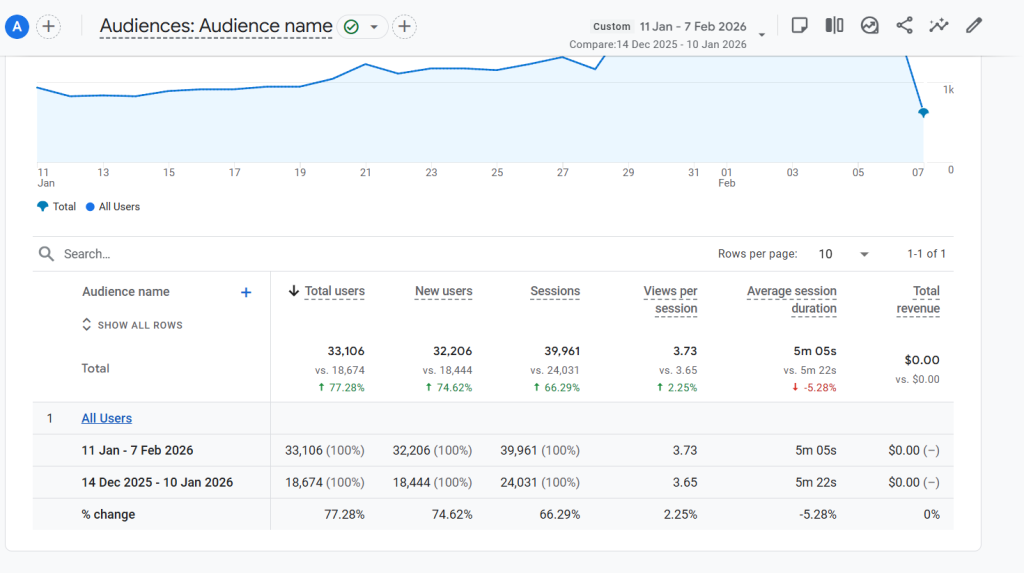Viewport: 1024px width, 573px height.
Task: Add a secondary dimension next to Audience name
Action: (x=246, y=292)
